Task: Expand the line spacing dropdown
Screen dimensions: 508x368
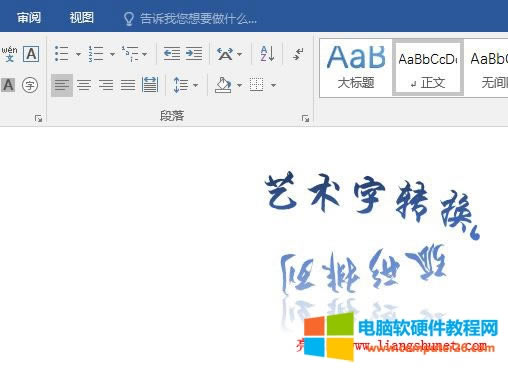Action: pos(196,85)
